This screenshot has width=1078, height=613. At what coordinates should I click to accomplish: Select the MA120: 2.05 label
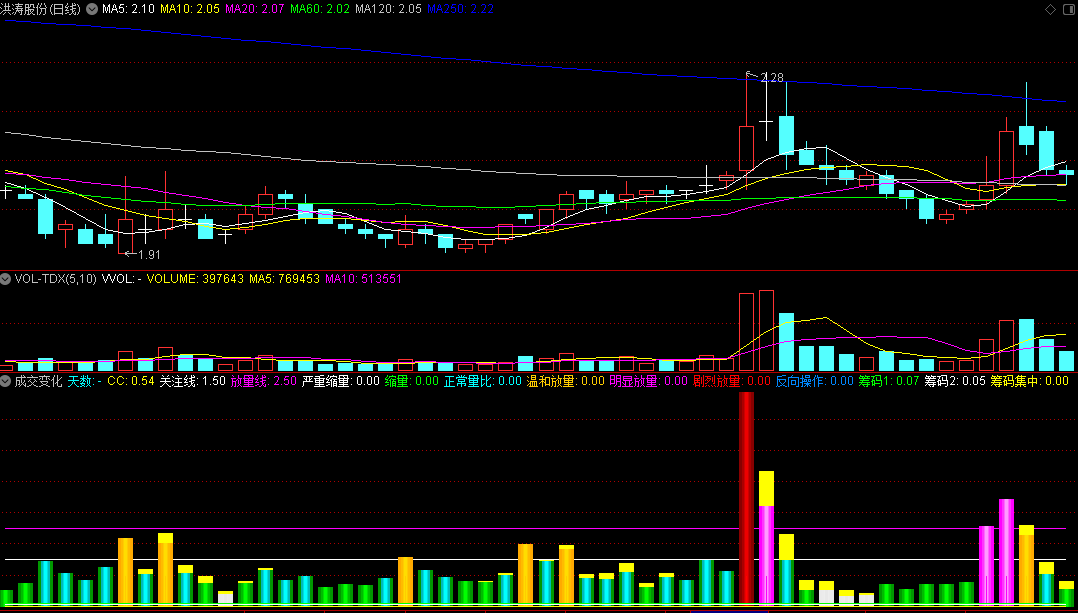pyautogui.click(x=388, y=10)
